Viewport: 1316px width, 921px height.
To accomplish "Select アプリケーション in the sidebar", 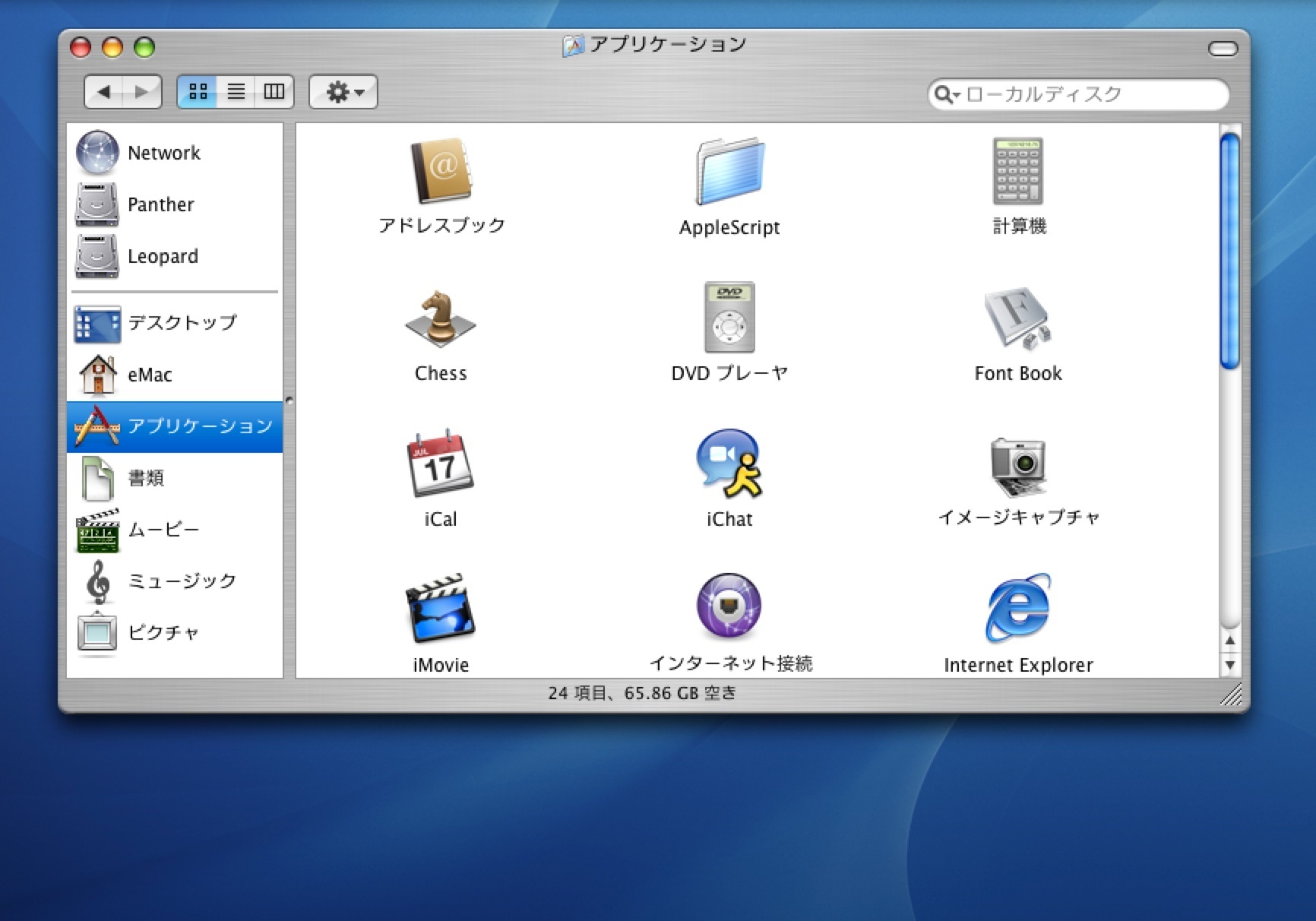I will 175,426.
